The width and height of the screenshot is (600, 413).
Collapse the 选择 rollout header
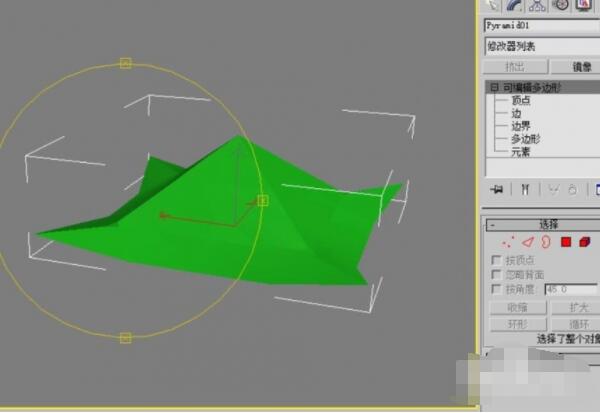tap(548, 224)
